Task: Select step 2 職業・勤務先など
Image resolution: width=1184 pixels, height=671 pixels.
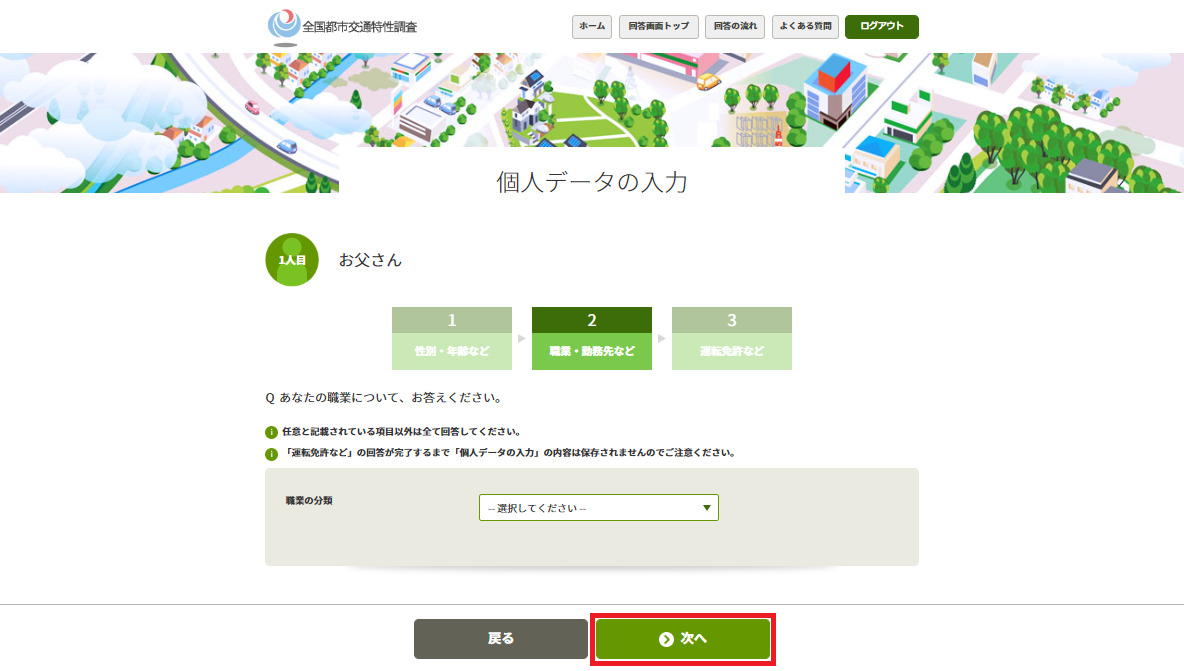Action: (592, 338)
